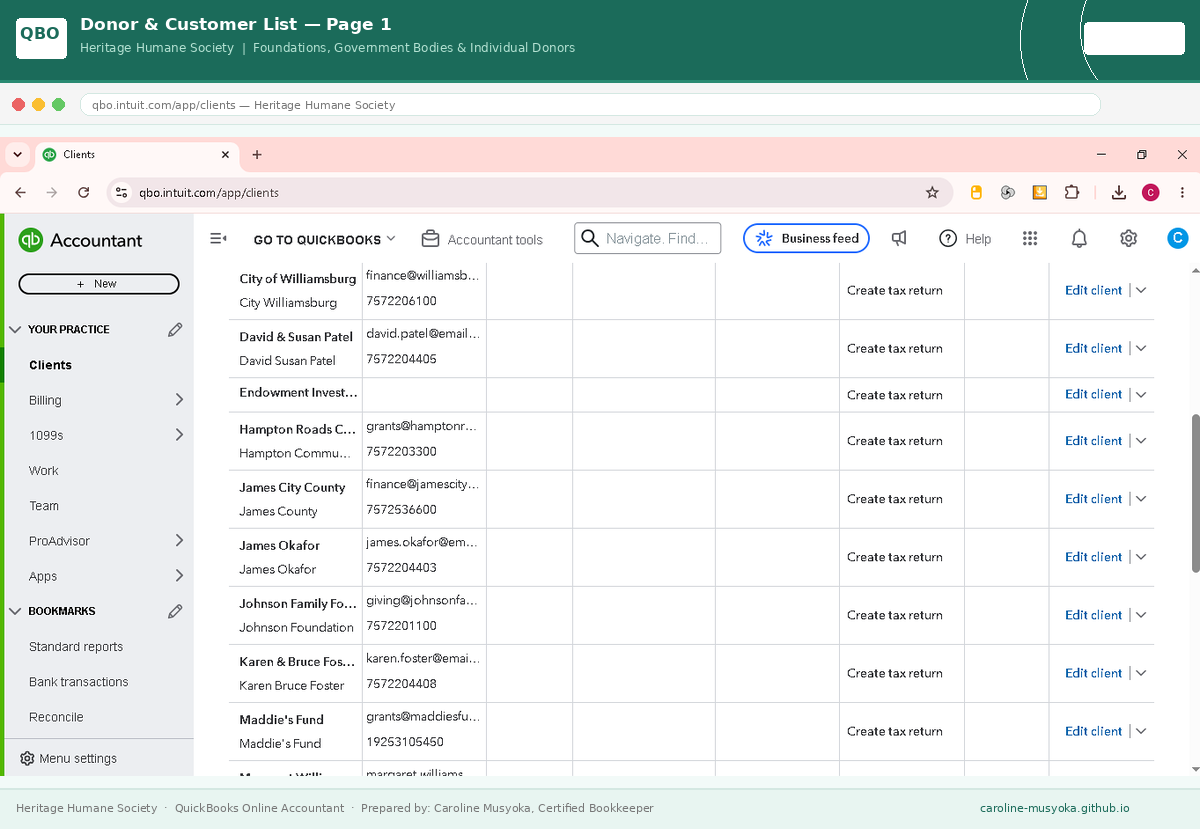Open the apps grid icon
Viewport: 1200px width, 829px height.
point(1030,238)
